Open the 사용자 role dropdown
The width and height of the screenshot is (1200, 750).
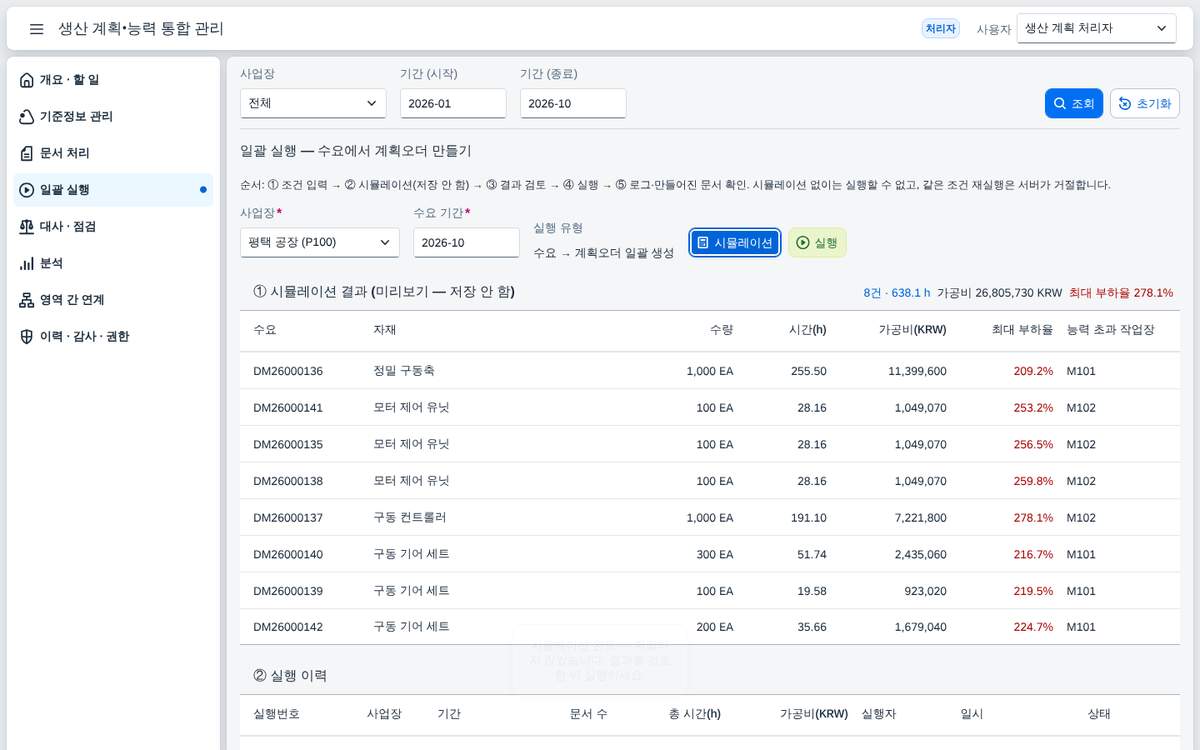coord(1096,29)
